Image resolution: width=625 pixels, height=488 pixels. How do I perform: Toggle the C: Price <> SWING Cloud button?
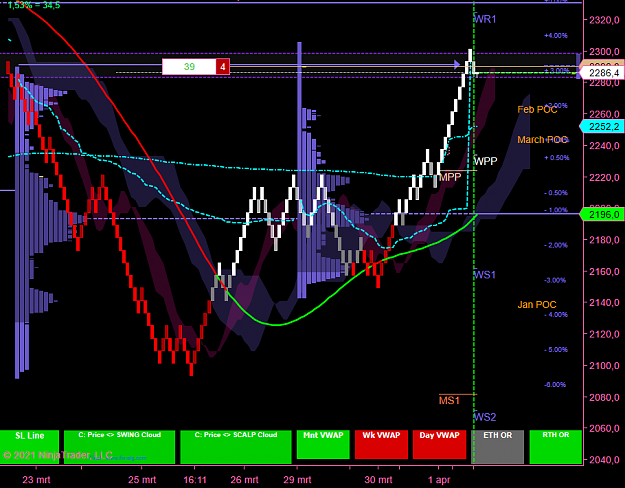[119, 447]
